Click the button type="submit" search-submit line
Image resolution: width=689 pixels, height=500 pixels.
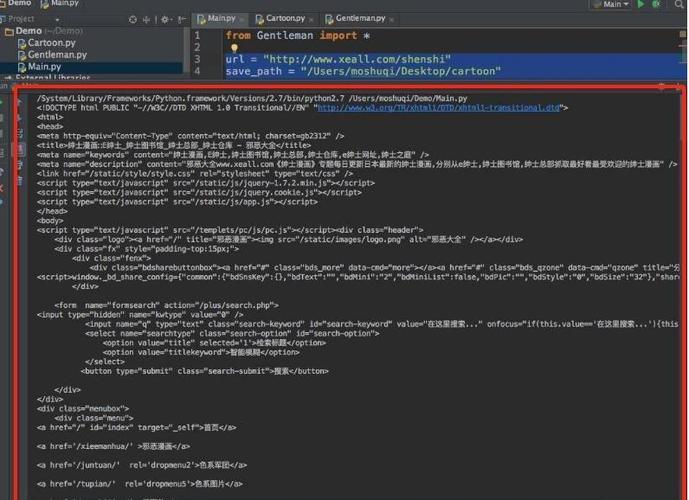(x=205, y=371)
